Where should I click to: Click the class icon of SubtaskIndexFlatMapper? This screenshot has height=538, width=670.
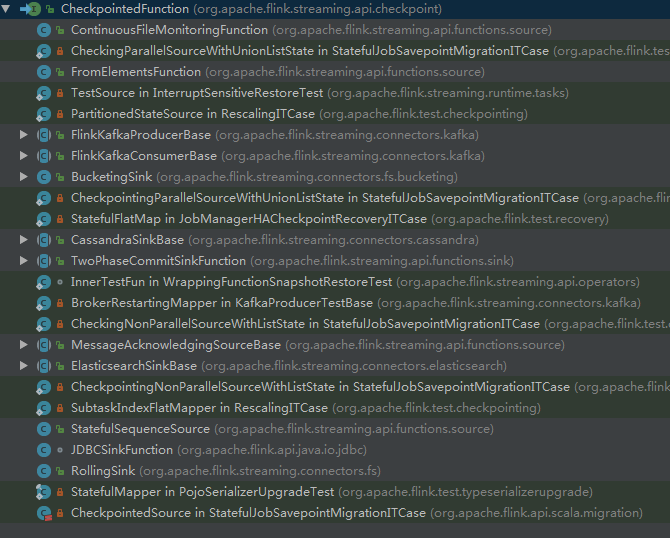(x=44, y=408)
